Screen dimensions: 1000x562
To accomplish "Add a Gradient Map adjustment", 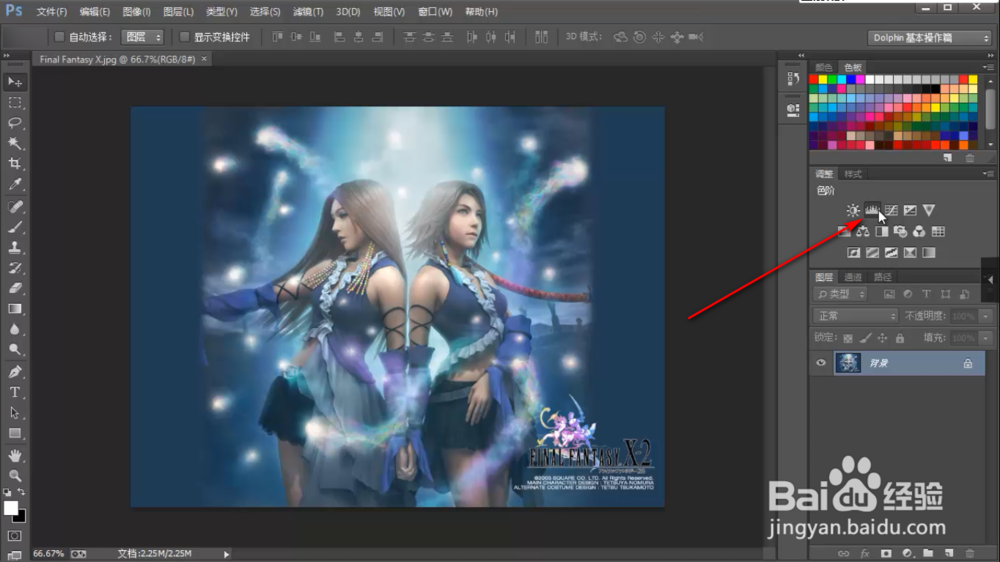I will click(x=929, y=253).
